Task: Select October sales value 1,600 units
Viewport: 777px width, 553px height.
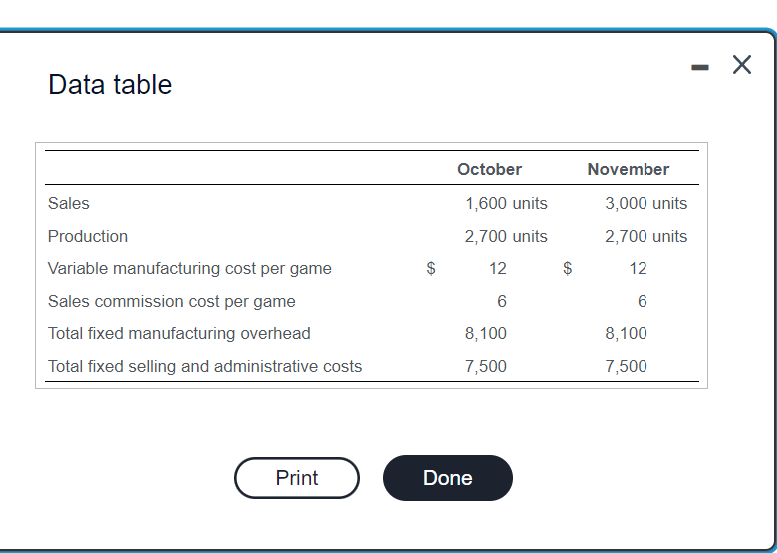Action: 506,203
